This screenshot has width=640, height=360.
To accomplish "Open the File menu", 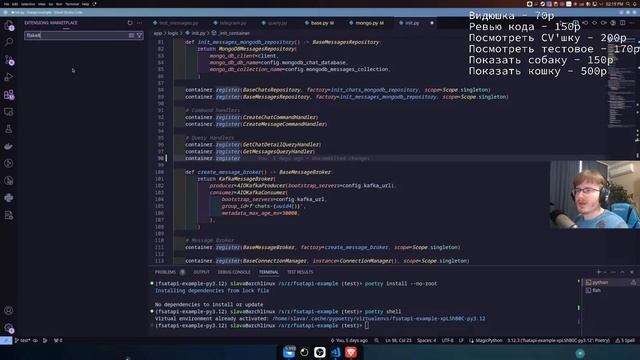I will point(7,4).
